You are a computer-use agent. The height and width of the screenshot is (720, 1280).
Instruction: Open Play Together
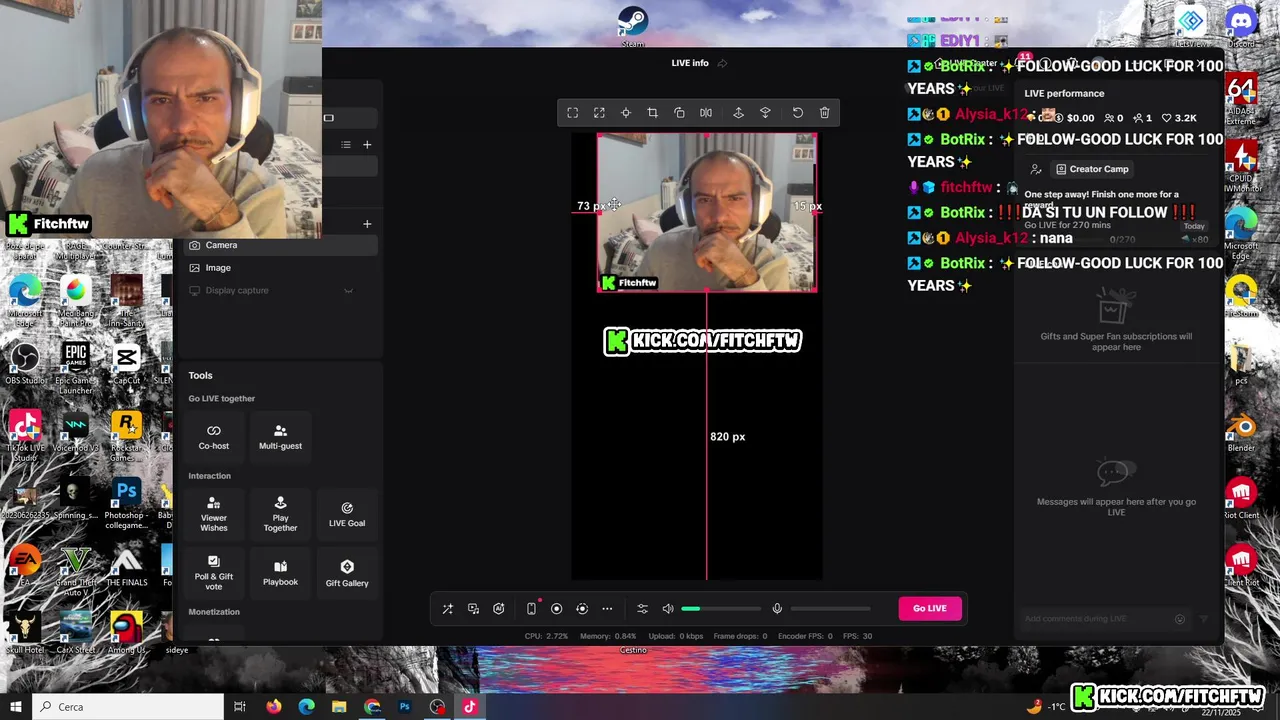[x=280, y=514]
